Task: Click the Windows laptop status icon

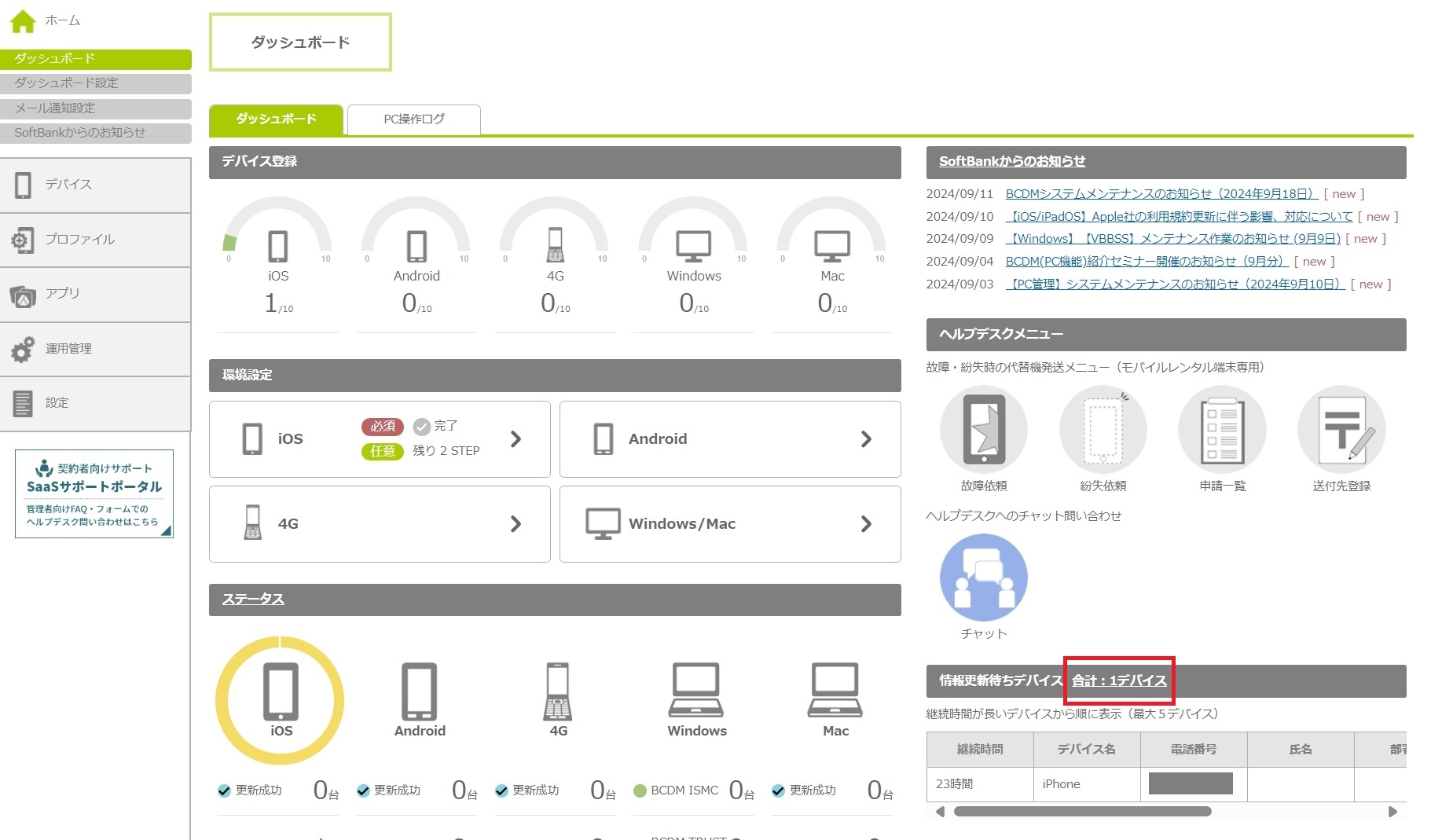Action: tap(696, 690)
